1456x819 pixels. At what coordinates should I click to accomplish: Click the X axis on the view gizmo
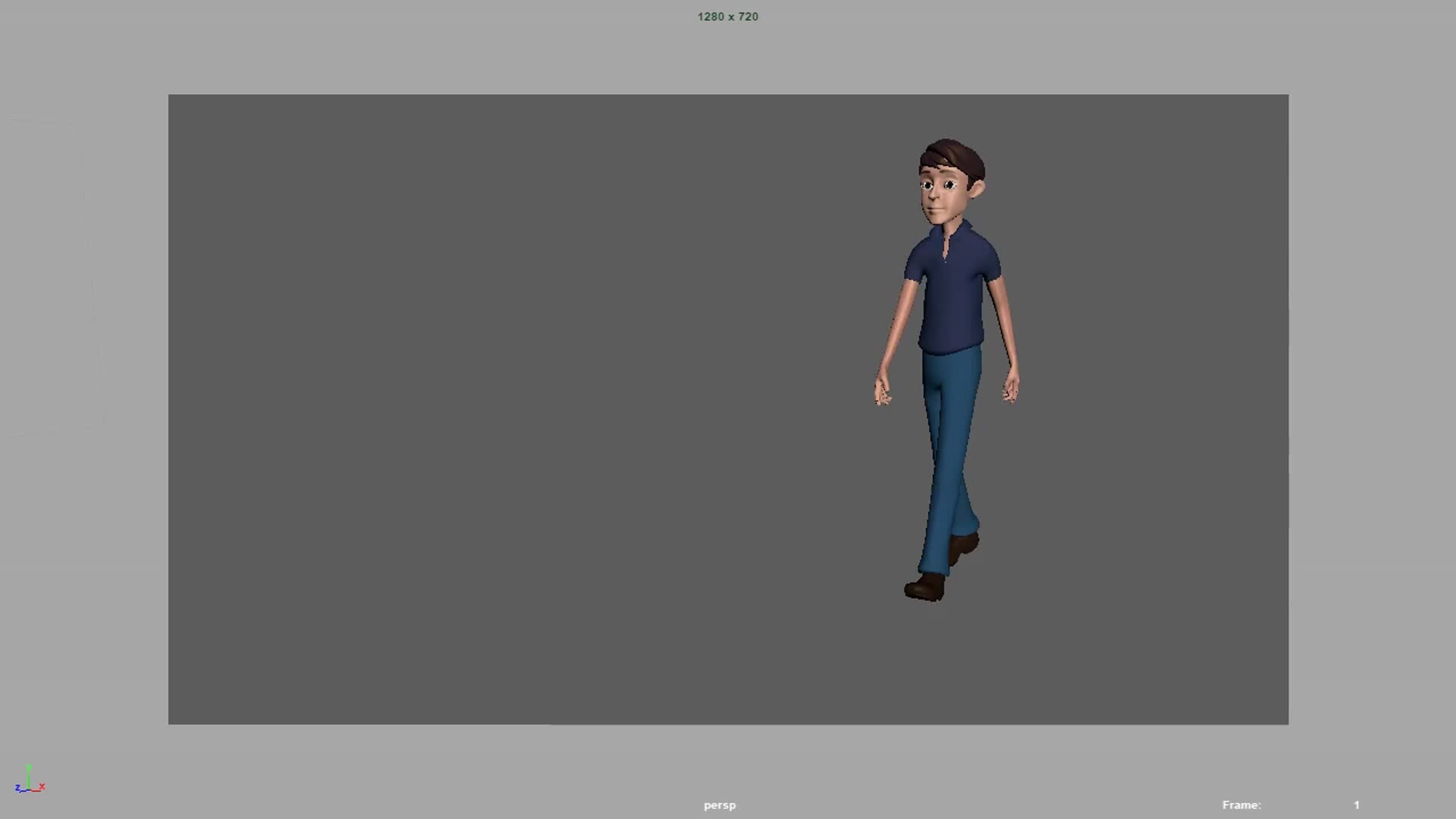(42, 786)
